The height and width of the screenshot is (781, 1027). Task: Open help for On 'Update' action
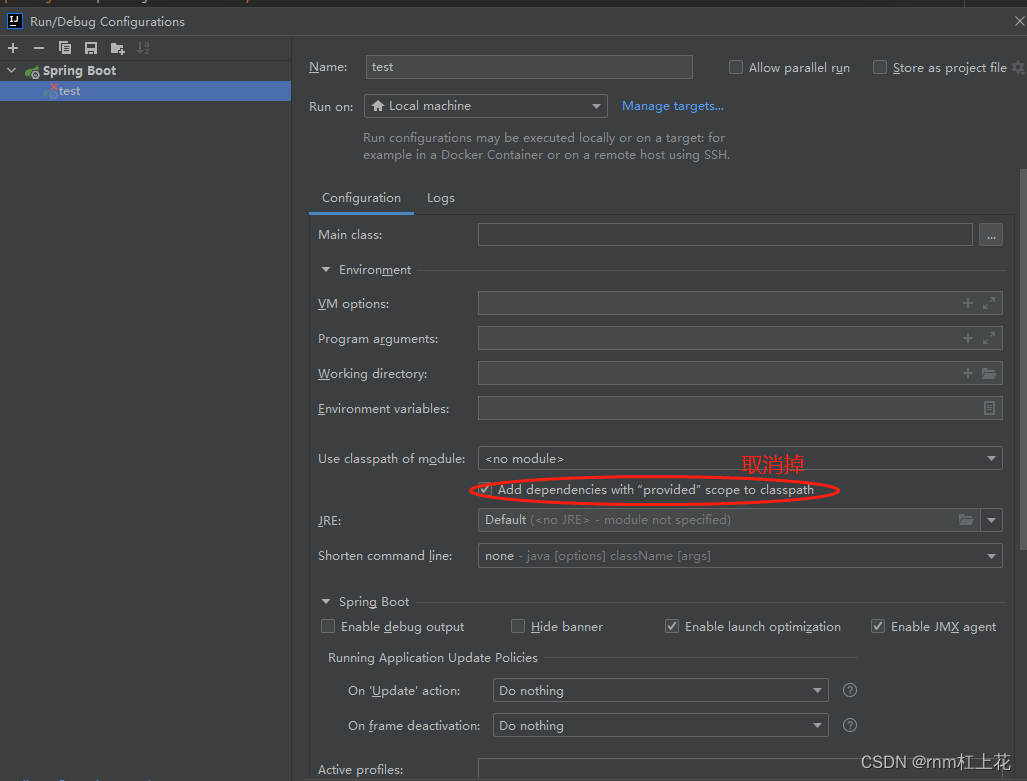point(850,690)
